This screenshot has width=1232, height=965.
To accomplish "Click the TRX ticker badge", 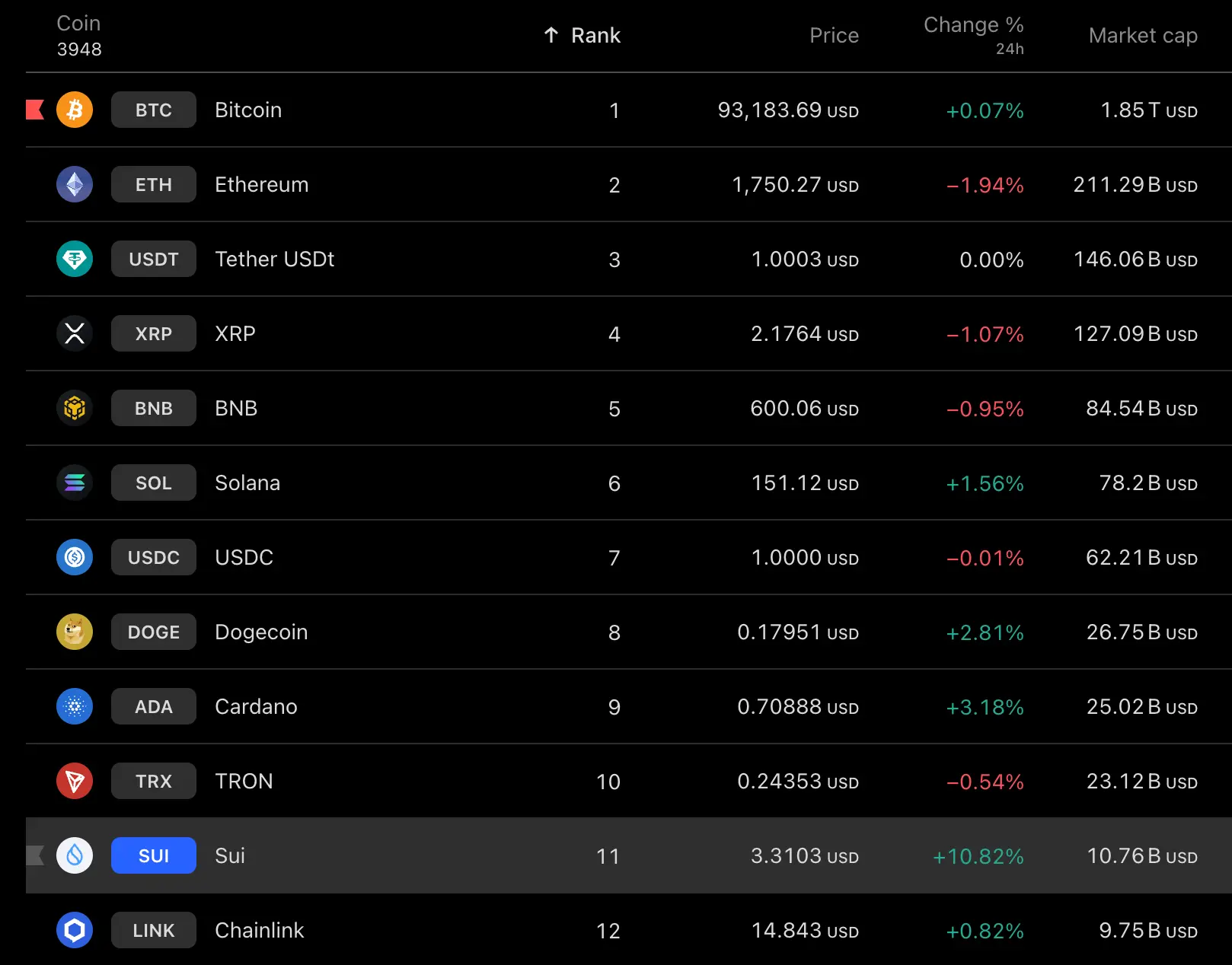I will click(x=154, y=781).
